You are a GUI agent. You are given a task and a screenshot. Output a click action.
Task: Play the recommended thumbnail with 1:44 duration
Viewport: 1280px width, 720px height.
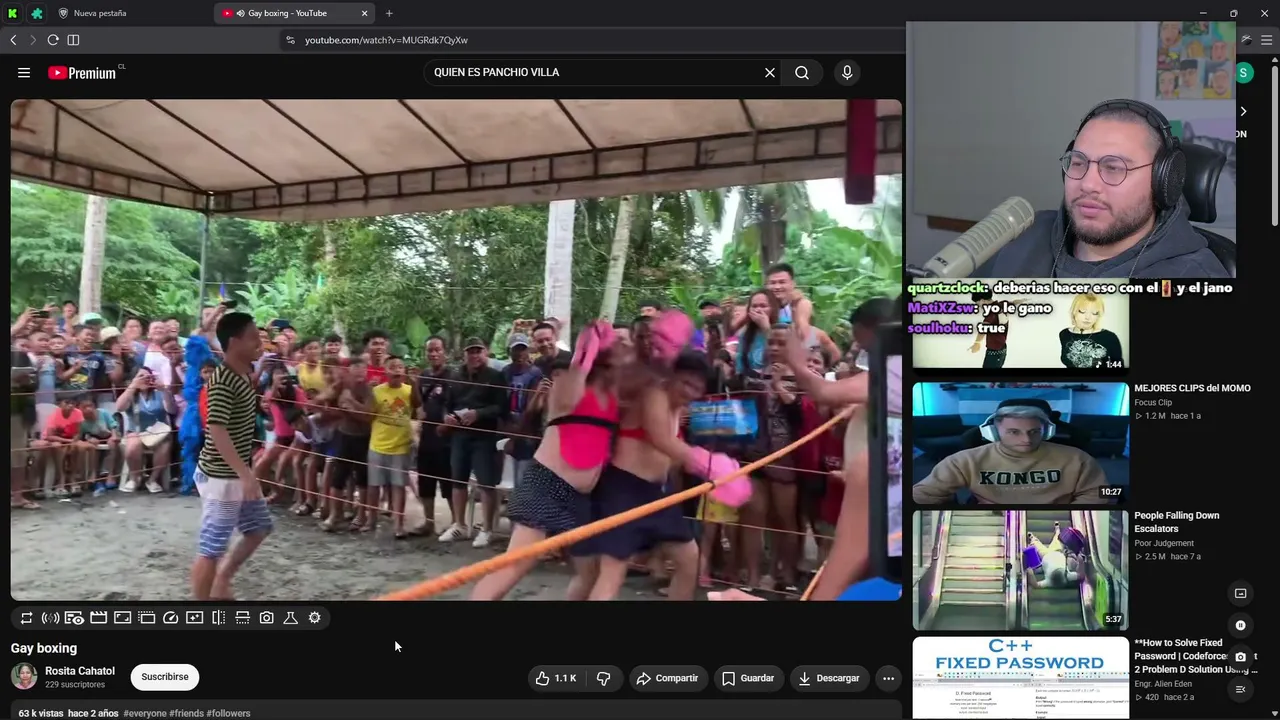tap(1020, 325)
